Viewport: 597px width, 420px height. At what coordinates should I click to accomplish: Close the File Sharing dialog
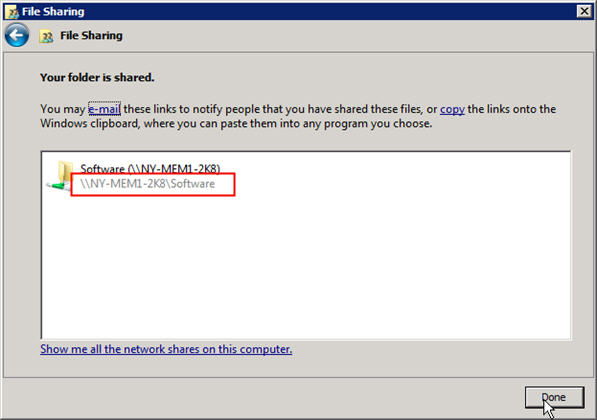tap(584, 11)
